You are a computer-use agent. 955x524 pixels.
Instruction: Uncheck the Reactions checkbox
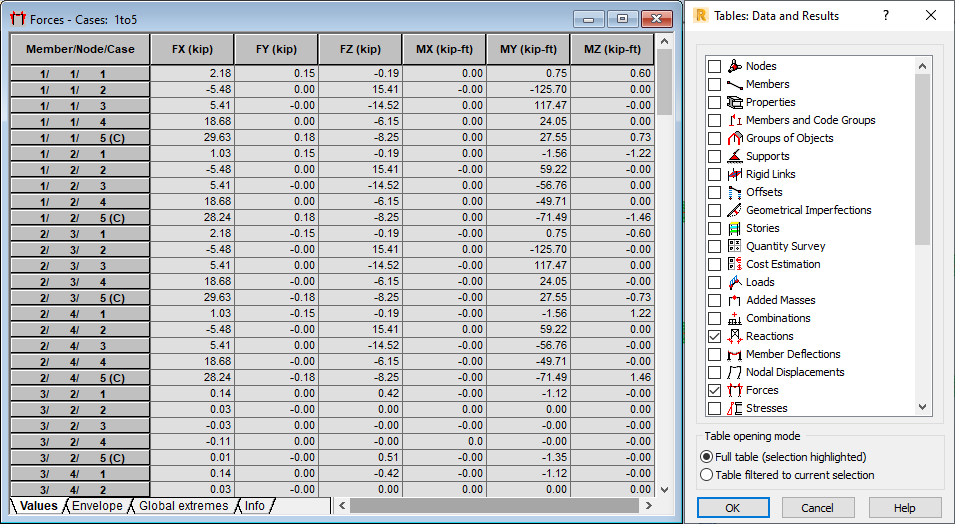coord(714,336)
